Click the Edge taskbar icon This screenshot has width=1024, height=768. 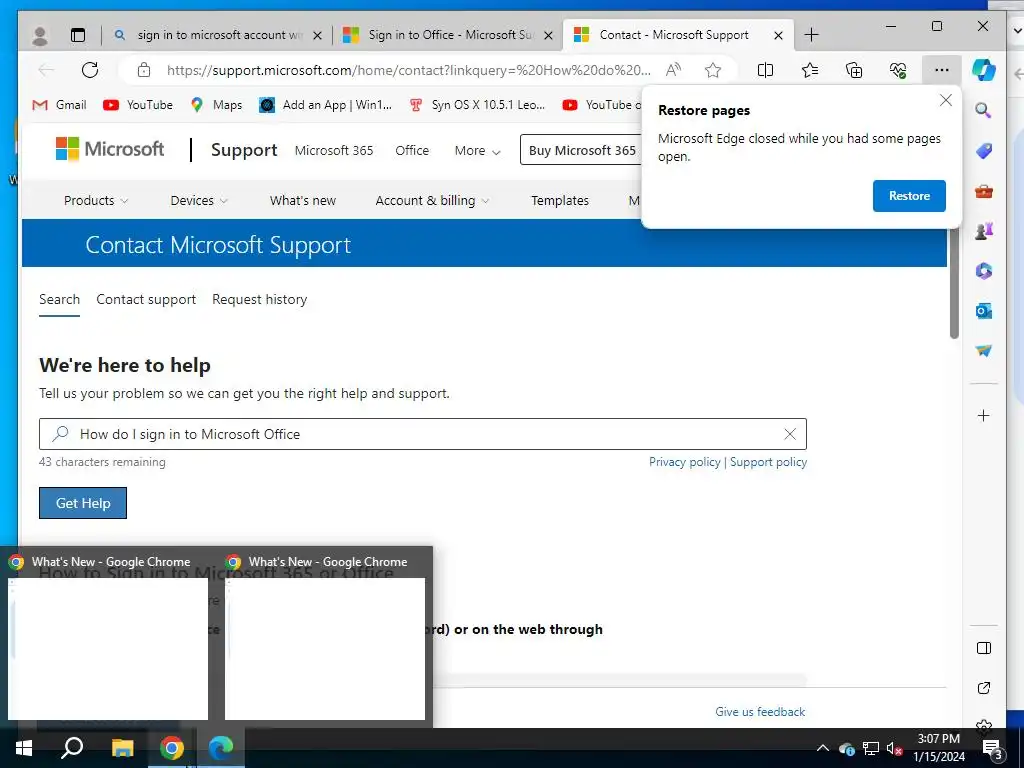pos(221,748)
